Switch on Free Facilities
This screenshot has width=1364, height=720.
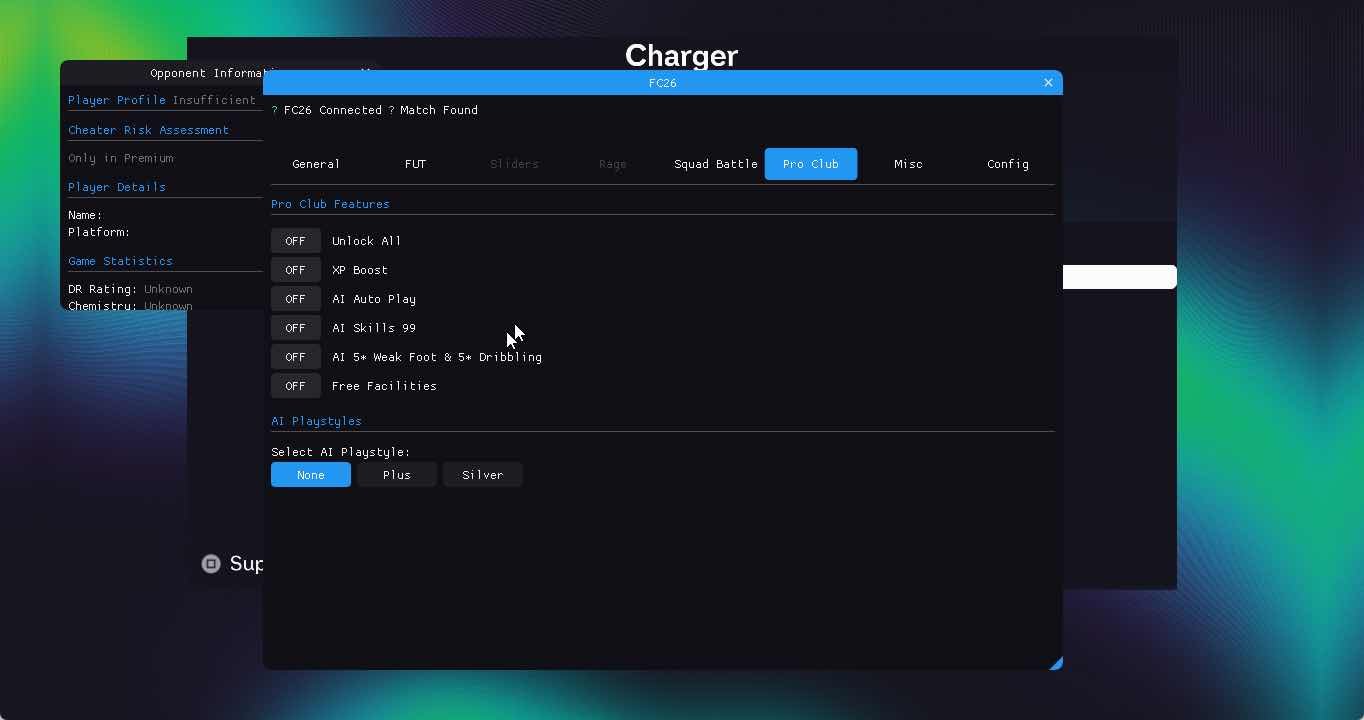[x=295, y=386]
